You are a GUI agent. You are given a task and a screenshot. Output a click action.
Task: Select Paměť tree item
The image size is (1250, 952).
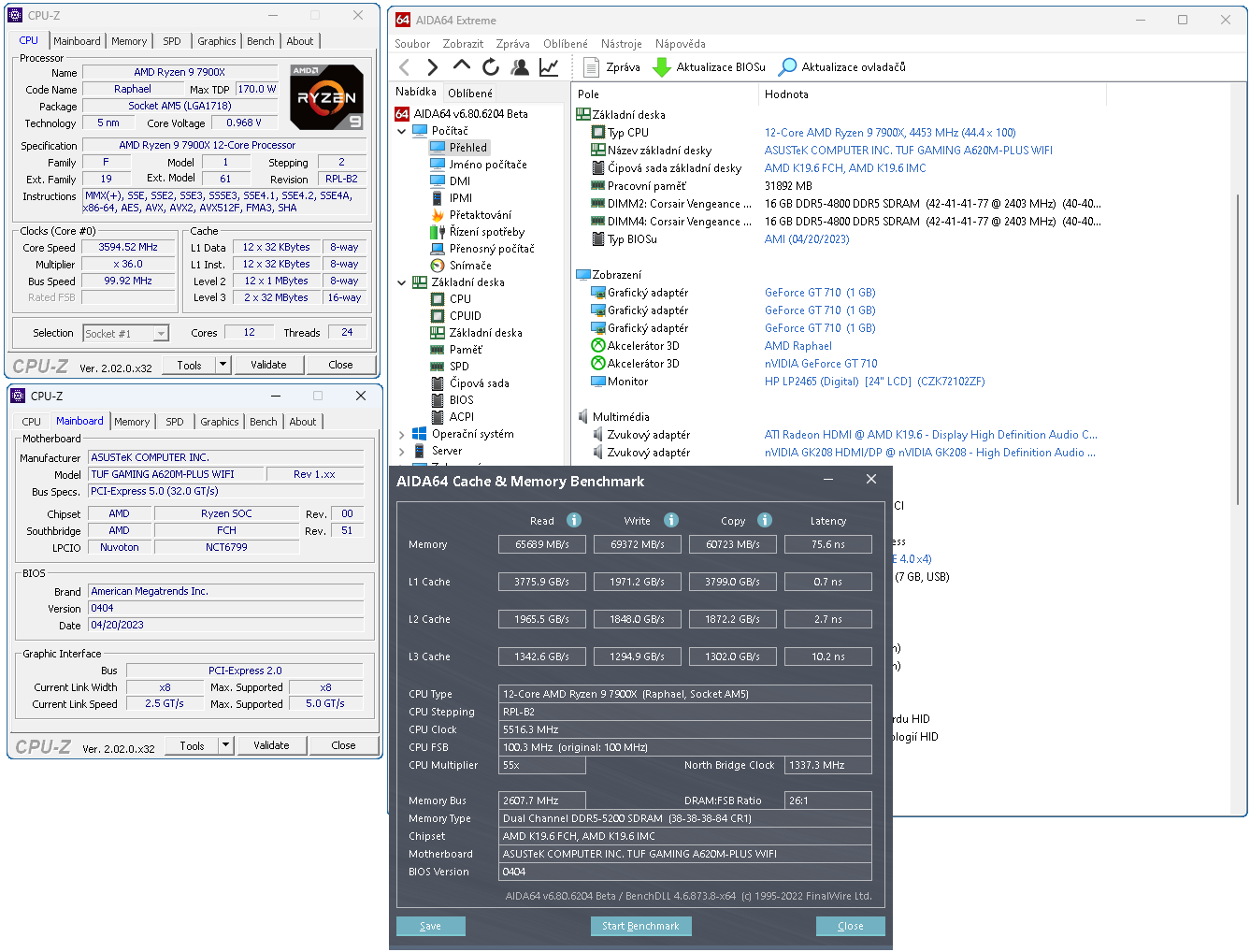456,350
